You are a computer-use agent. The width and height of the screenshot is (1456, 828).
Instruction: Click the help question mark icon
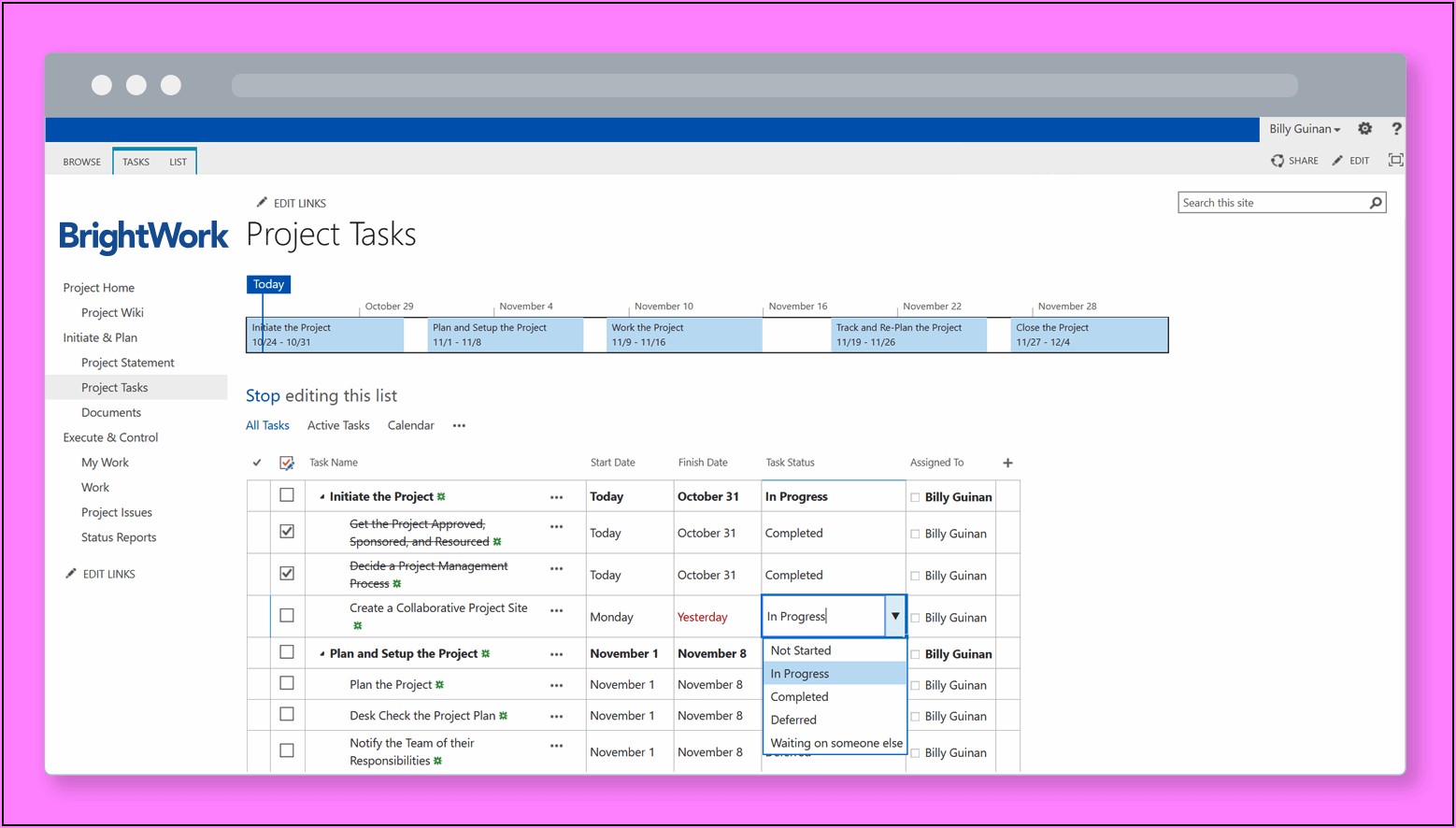pyautogui.click(x=1396, y=129)
